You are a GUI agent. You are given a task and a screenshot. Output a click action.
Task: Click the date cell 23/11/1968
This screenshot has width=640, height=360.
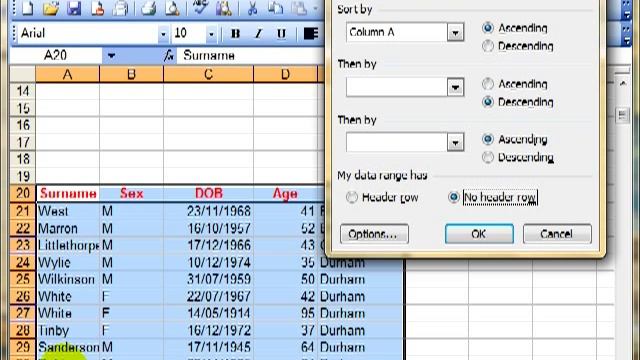[209, 211]
